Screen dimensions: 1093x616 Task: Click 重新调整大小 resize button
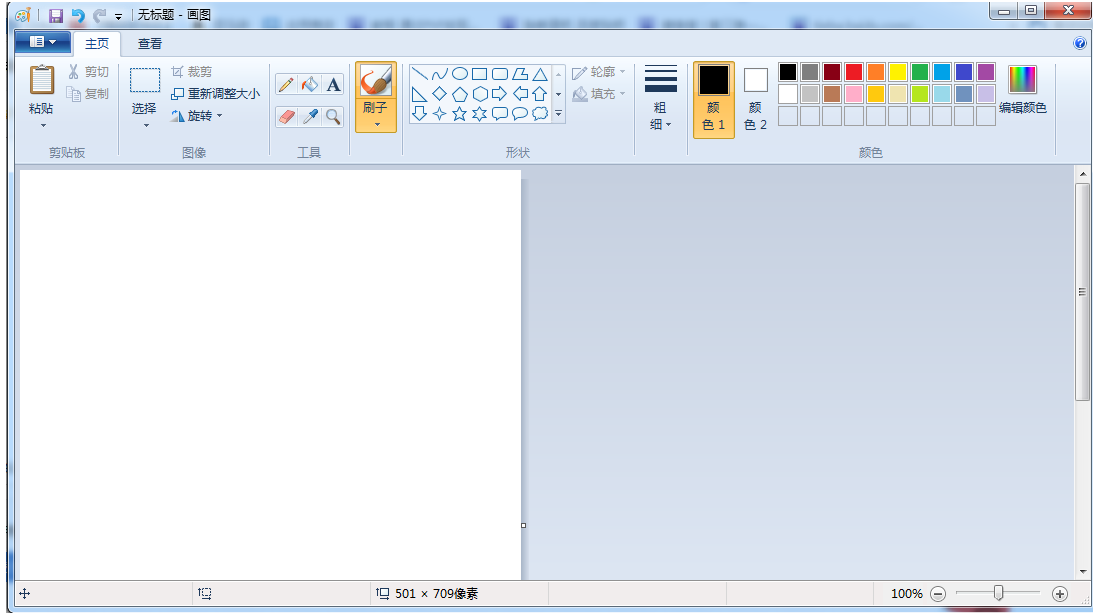pos(215,94)
